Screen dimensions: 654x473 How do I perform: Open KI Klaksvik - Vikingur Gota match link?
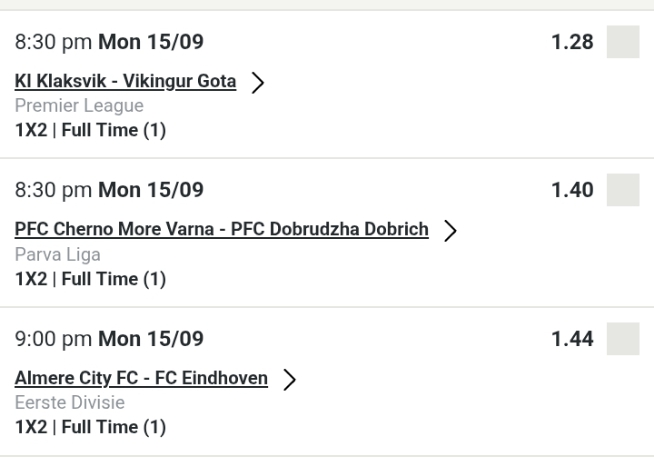(126, 82)
